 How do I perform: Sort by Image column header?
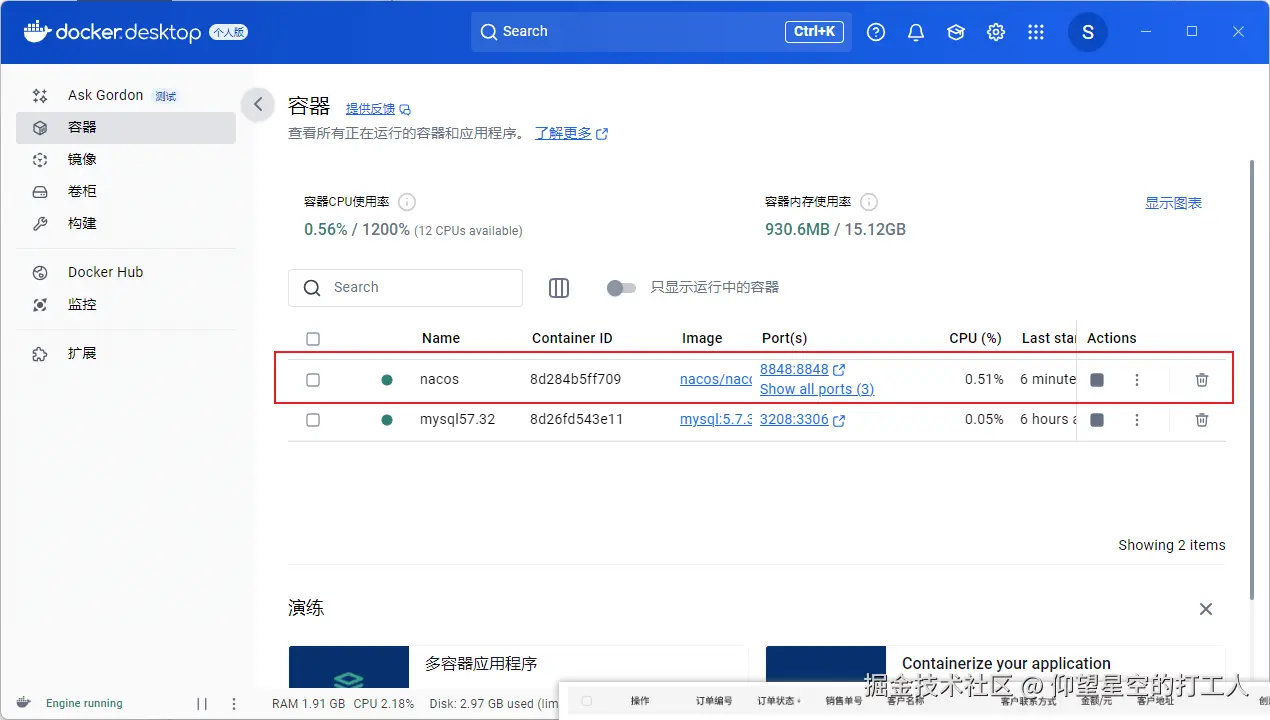coord(702,338)
